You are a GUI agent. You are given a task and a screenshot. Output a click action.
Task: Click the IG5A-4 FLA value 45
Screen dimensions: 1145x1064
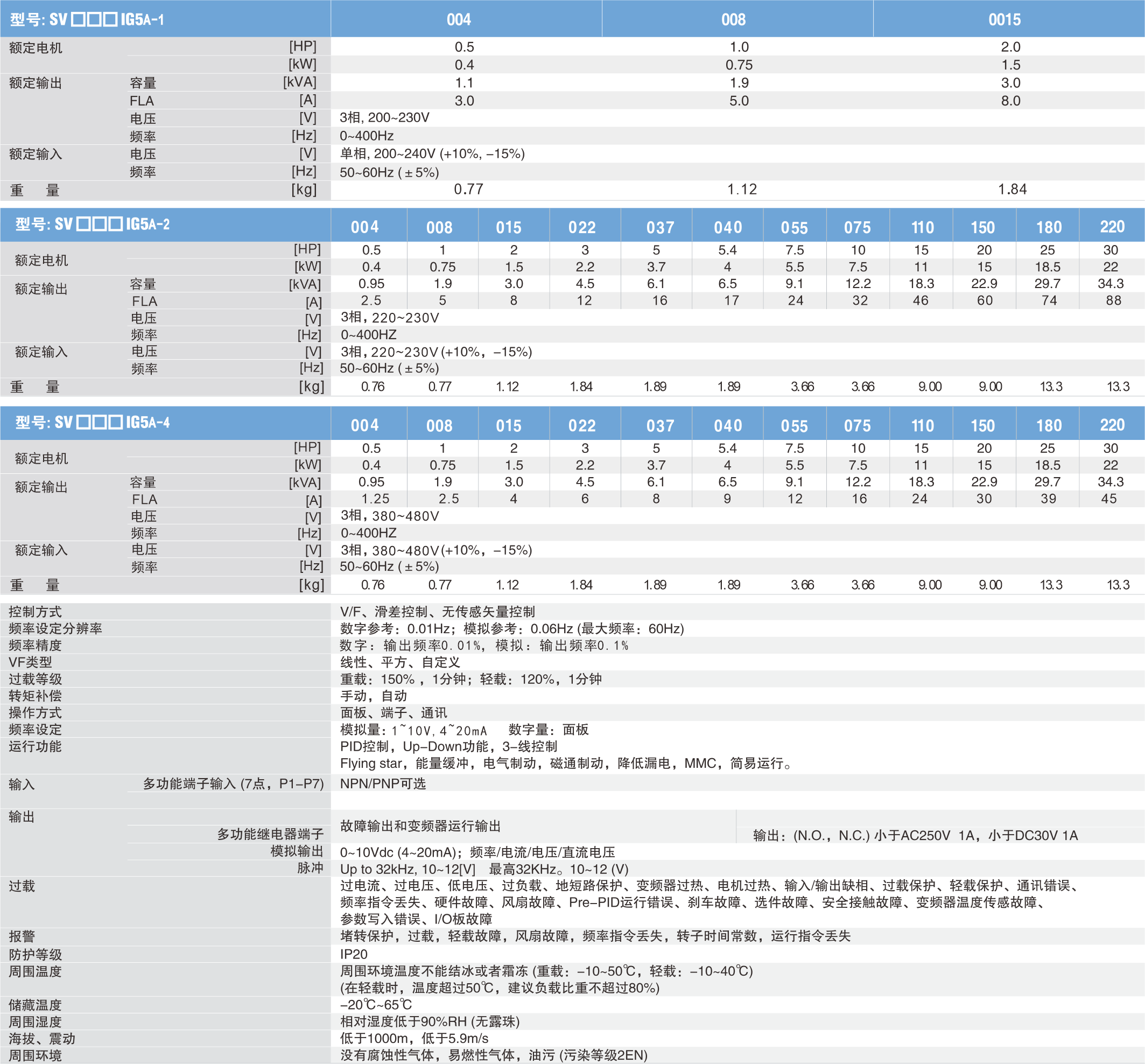coord(1109,499)
